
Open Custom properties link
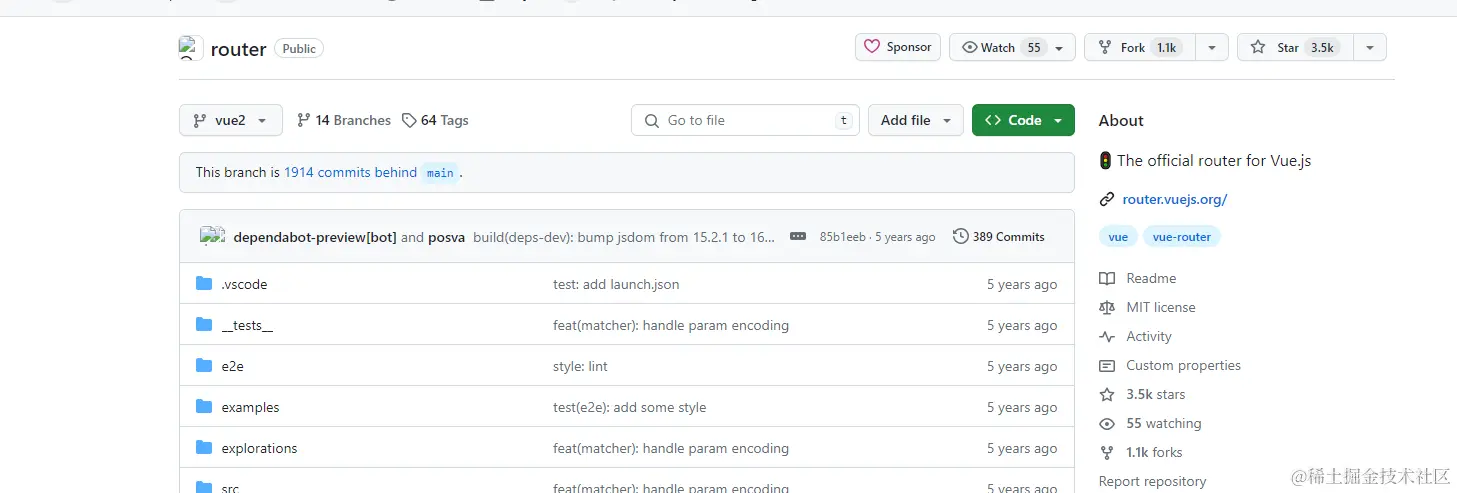1183,365
